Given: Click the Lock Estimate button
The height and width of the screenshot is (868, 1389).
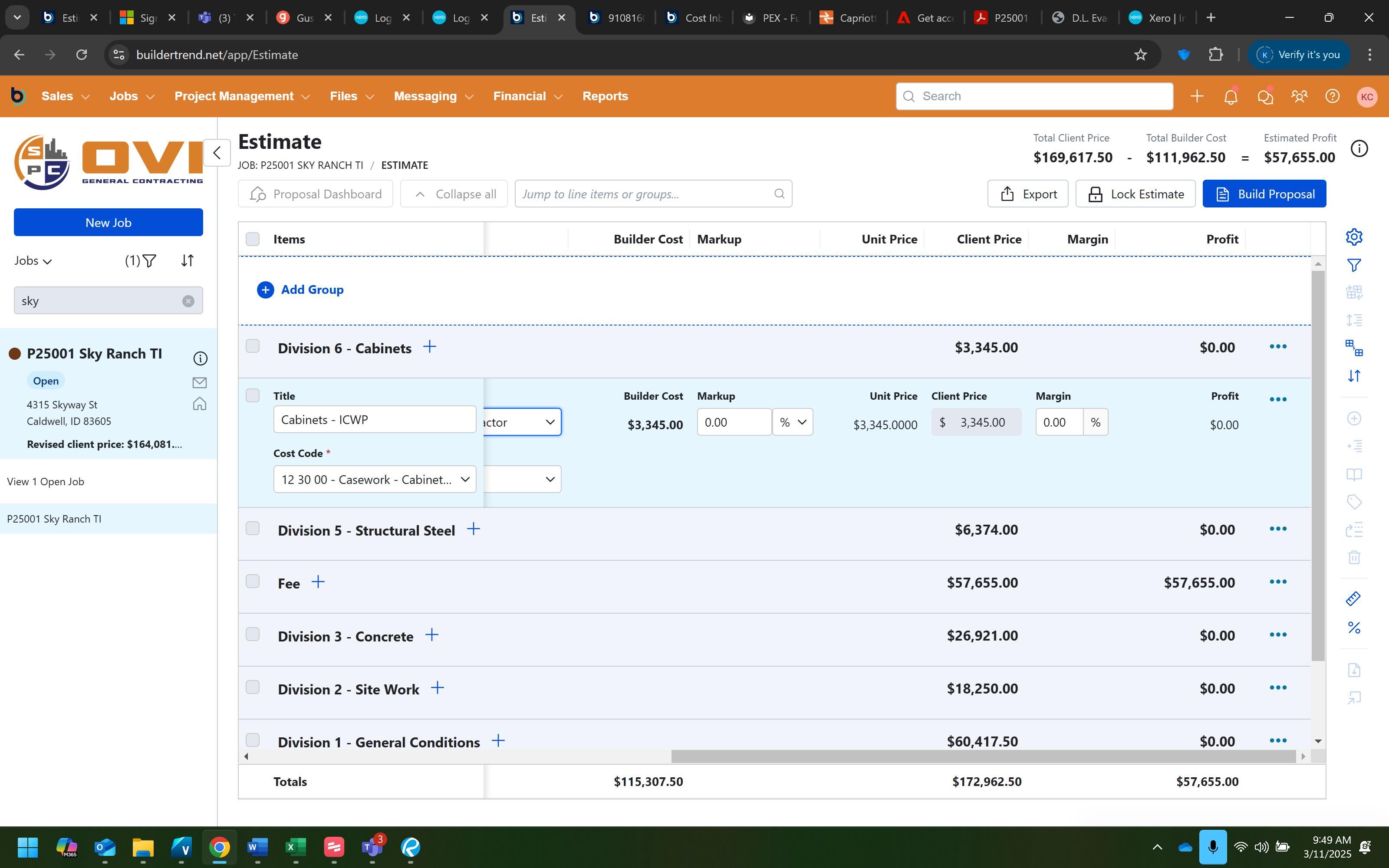Looking at the screenshot, I should (1135, 194).
